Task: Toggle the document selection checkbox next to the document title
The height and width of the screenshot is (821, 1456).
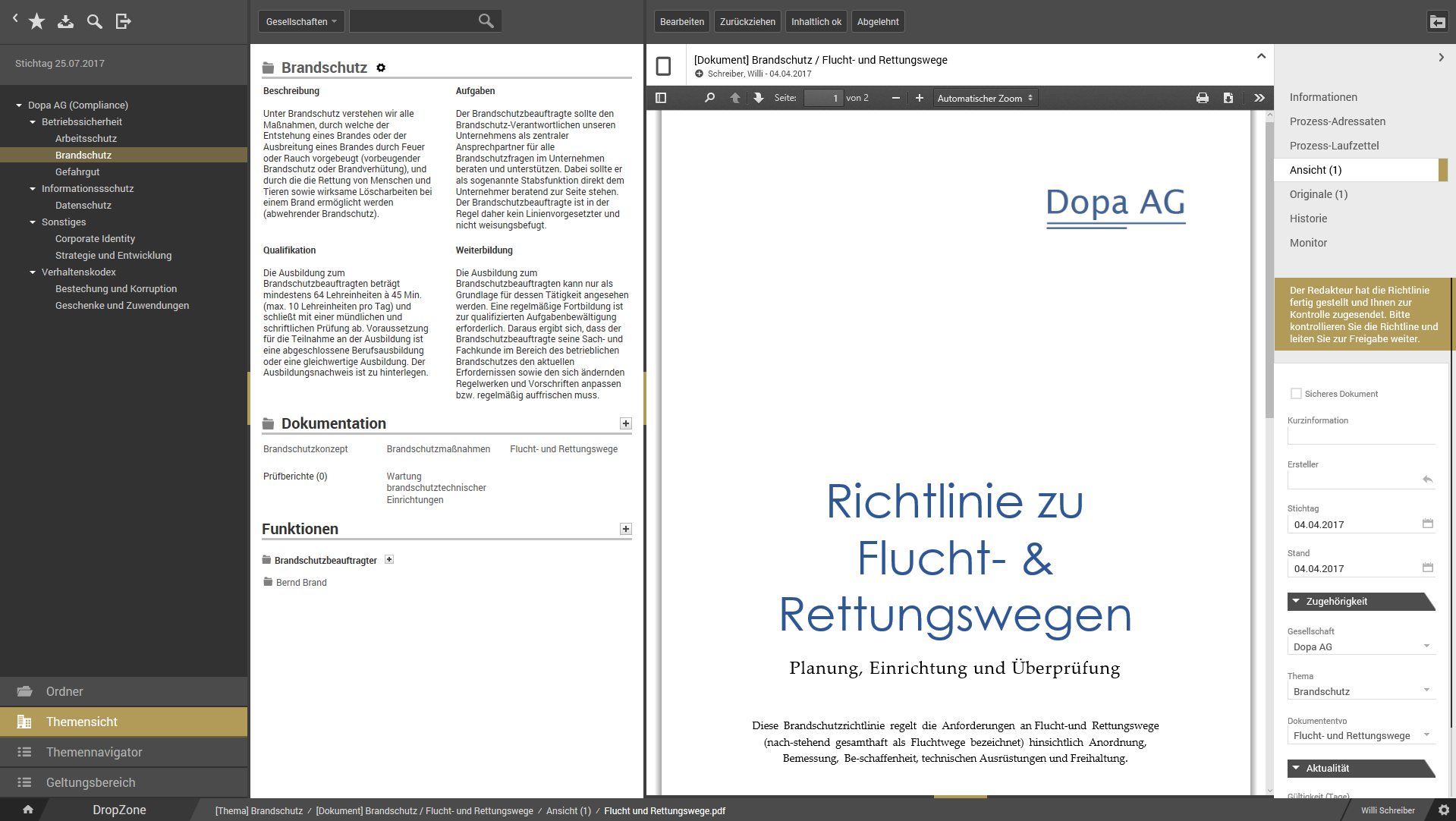Action: coord(663,66)
